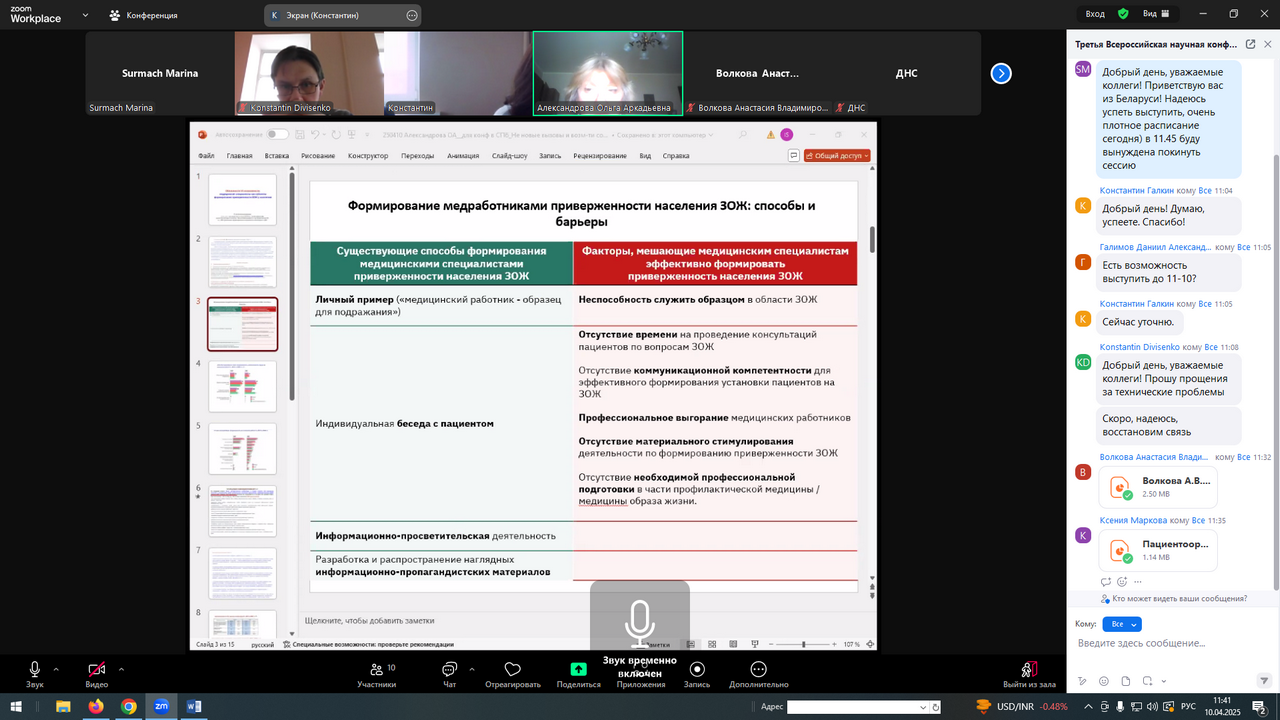This screenshot has width=1280, height=720.
Task: Select slide 2 thumbnail in PowerPoint
Action: [x=242, y=262]
